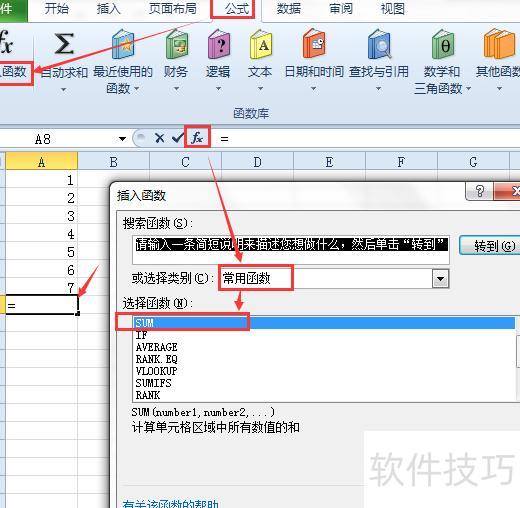Select RANK.EQ in the function list
Viewport: 520px width, 508px height.
[324, 359]
